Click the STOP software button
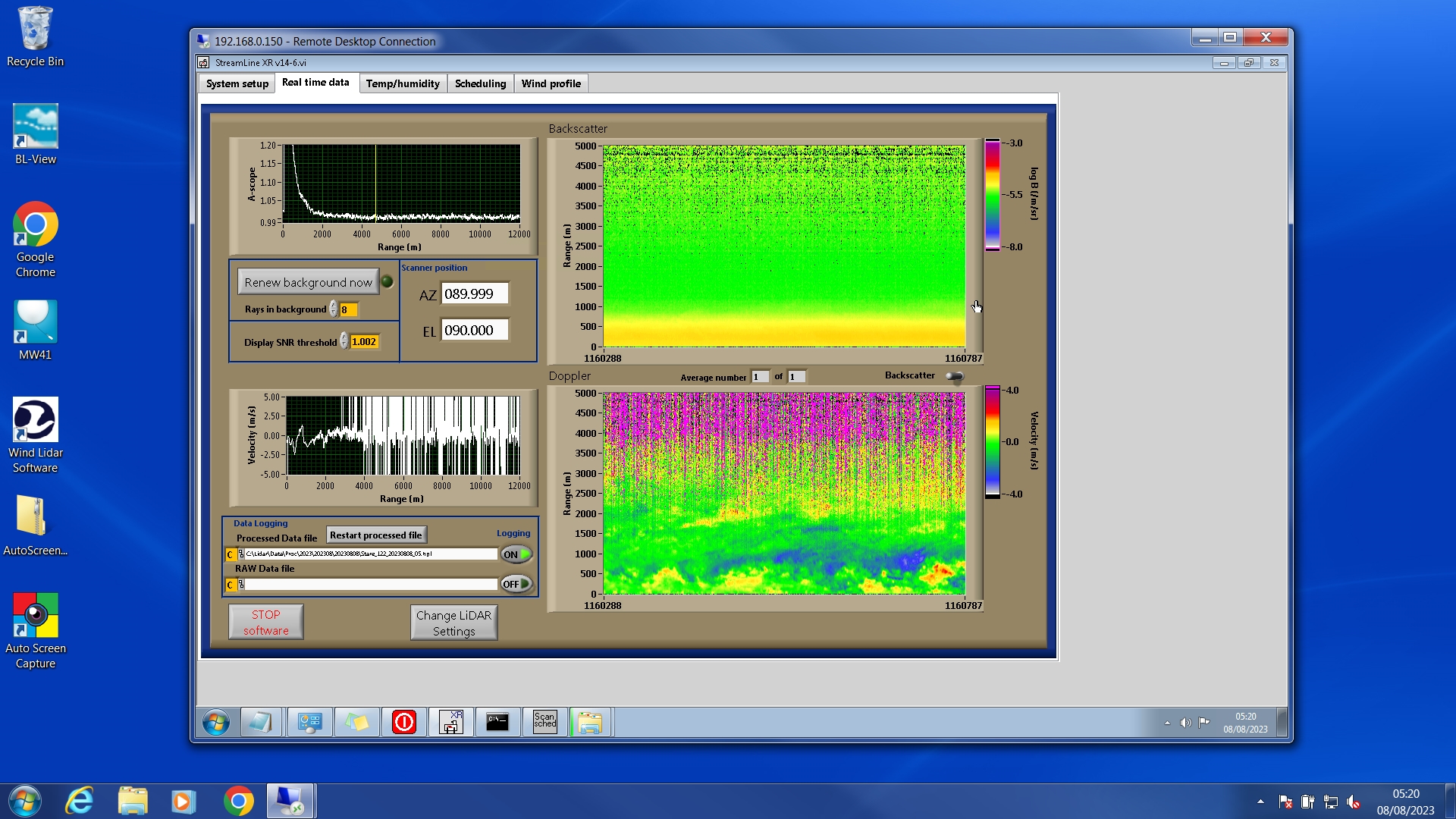This screenshot has width=1456, height=819. [x=266, y=622]
